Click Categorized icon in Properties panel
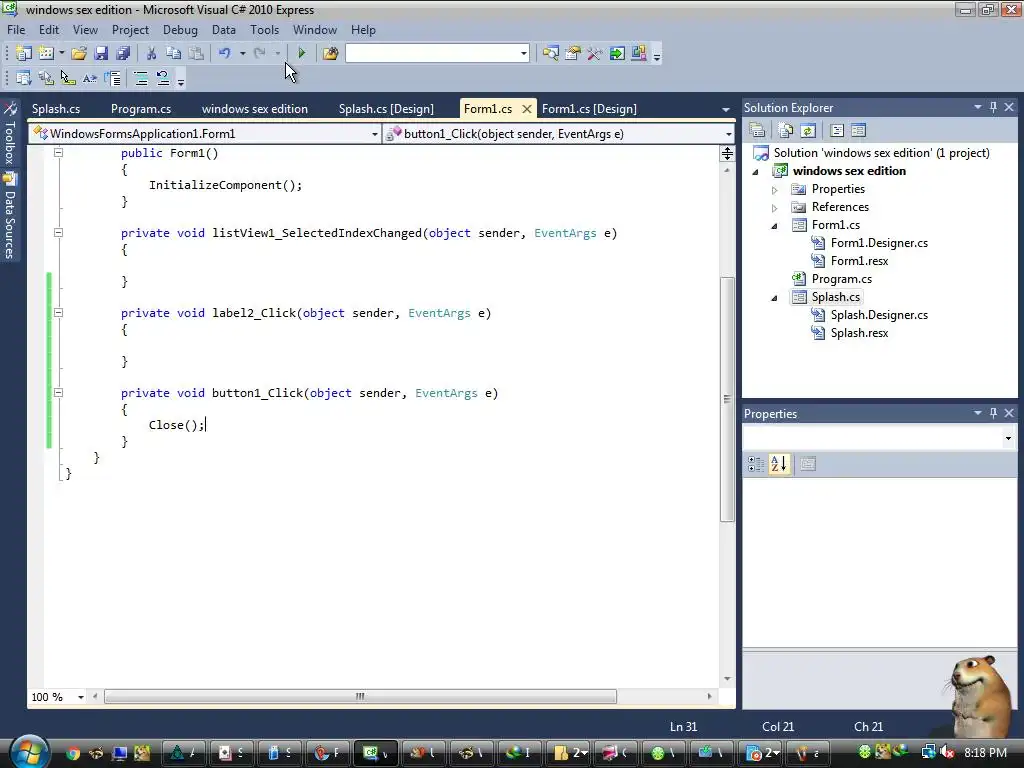This screenshot has height=768, width=1024. click(756, 464)
